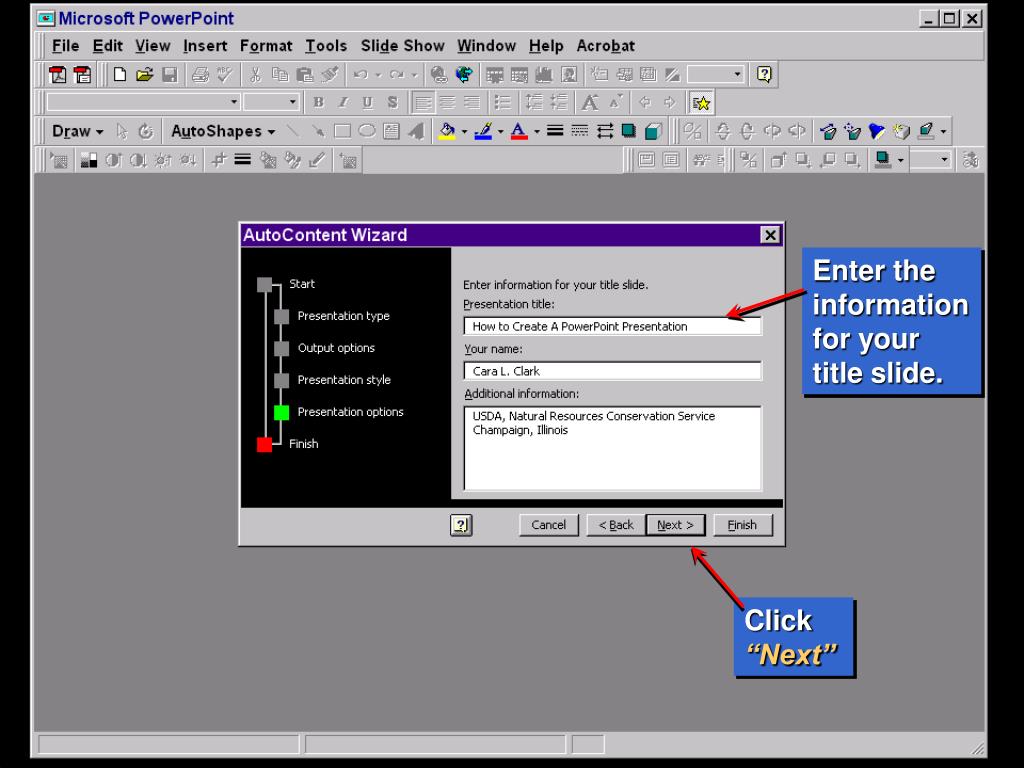Run the Spelling check icon
The image size is (1024, 768).
pos(225,74)
